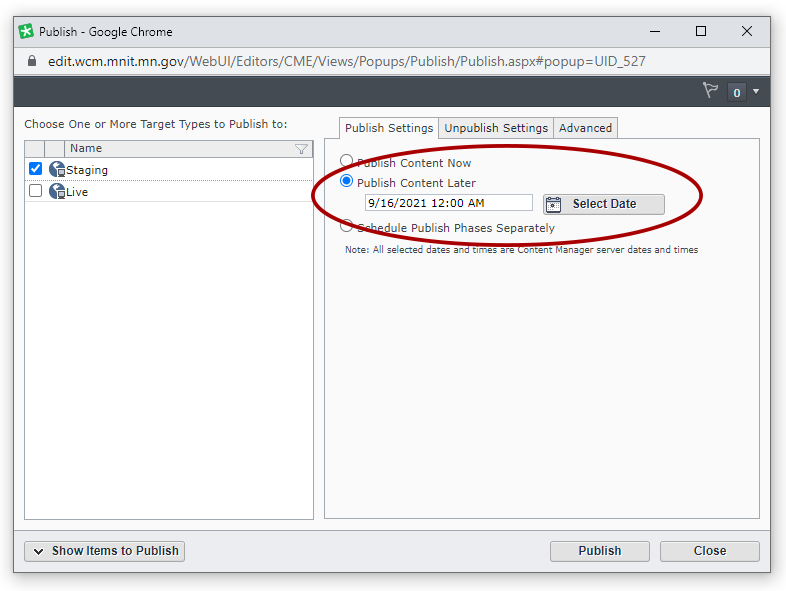This screenshot has height=591, width=786.
Task: Click the flag icon in the top bar
Action: 710,91
